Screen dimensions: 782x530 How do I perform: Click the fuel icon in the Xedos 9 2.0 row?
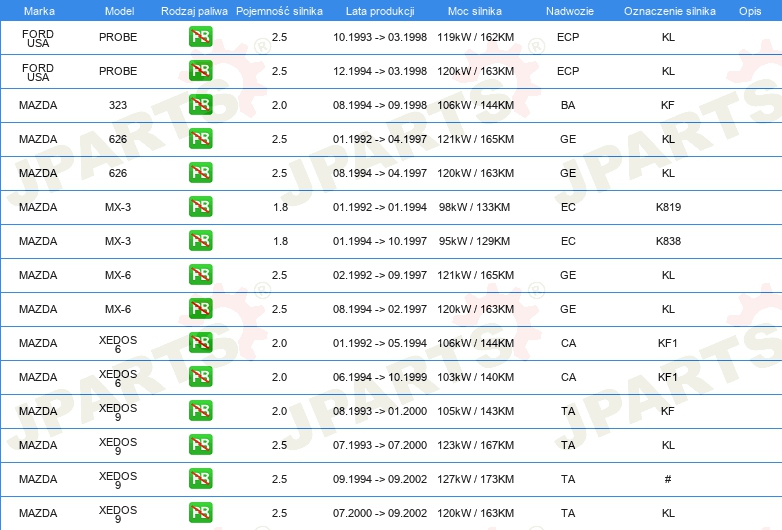click(200, 411)
